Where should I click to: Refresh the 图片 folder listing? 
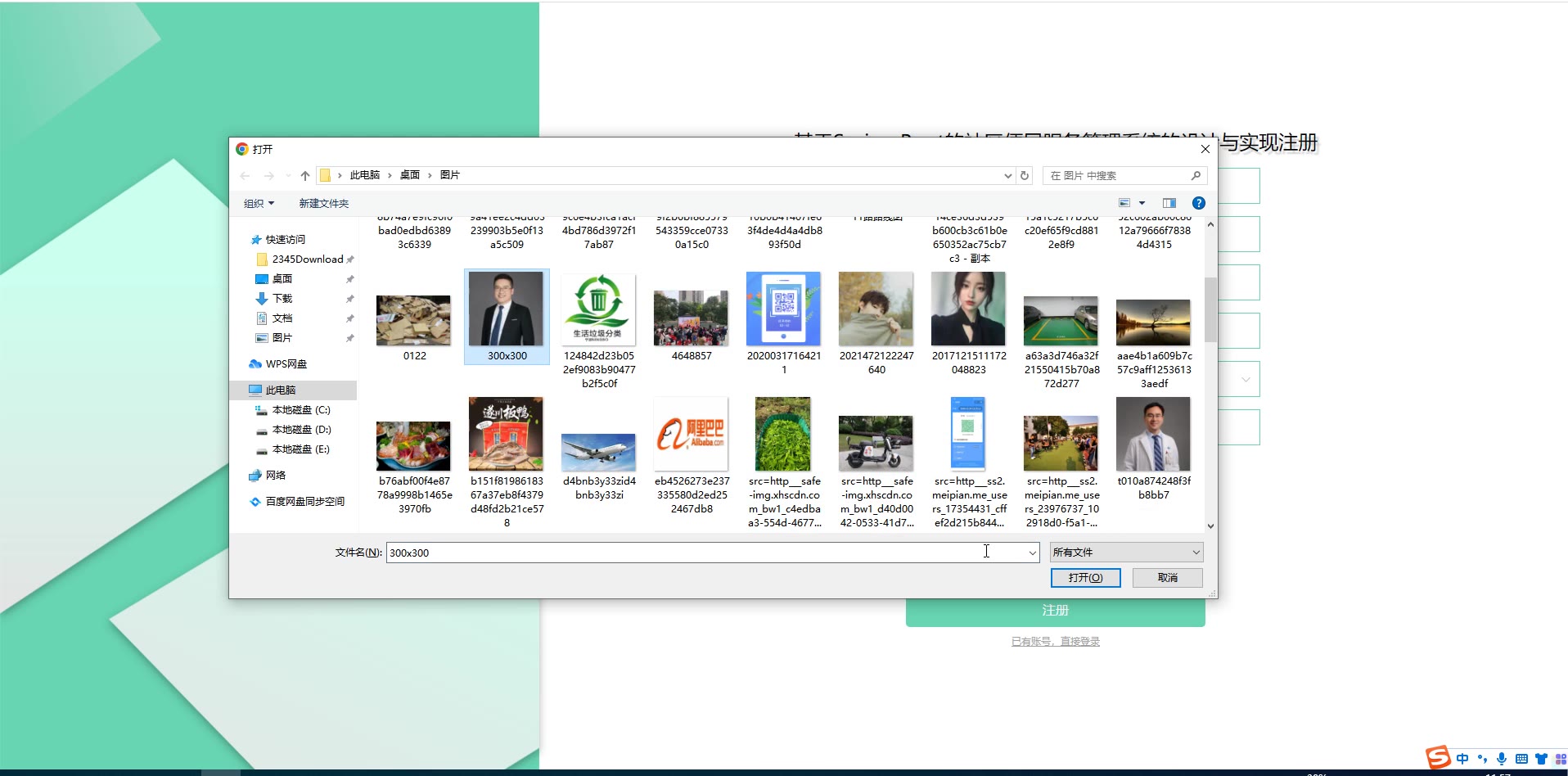click(x=1024, y=175)
